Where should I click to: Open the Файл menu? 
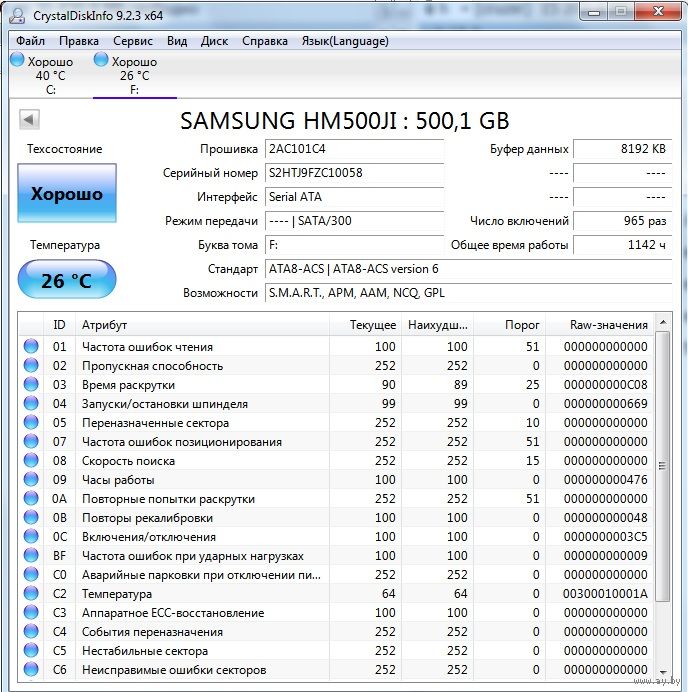pos(30,41)
